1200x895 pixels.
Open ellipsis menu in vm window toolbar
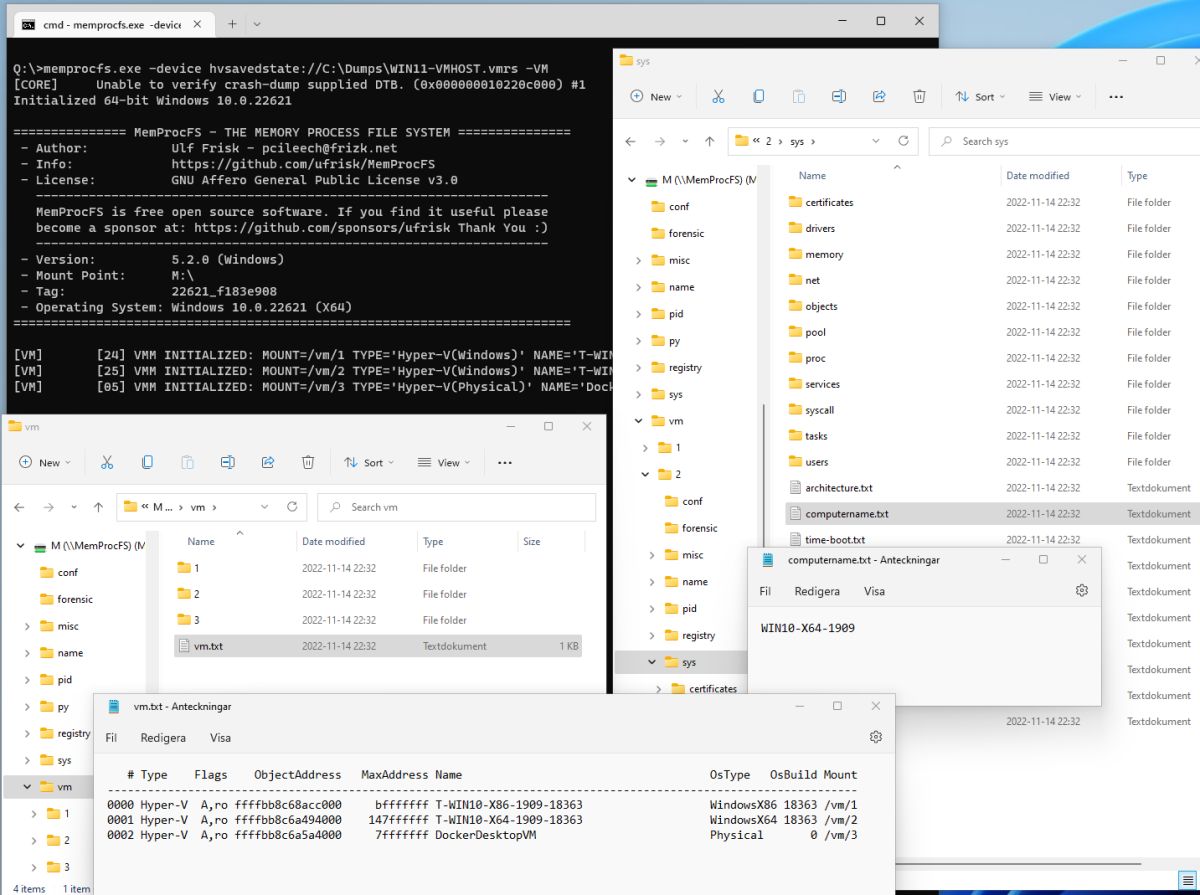pos(505,463)
